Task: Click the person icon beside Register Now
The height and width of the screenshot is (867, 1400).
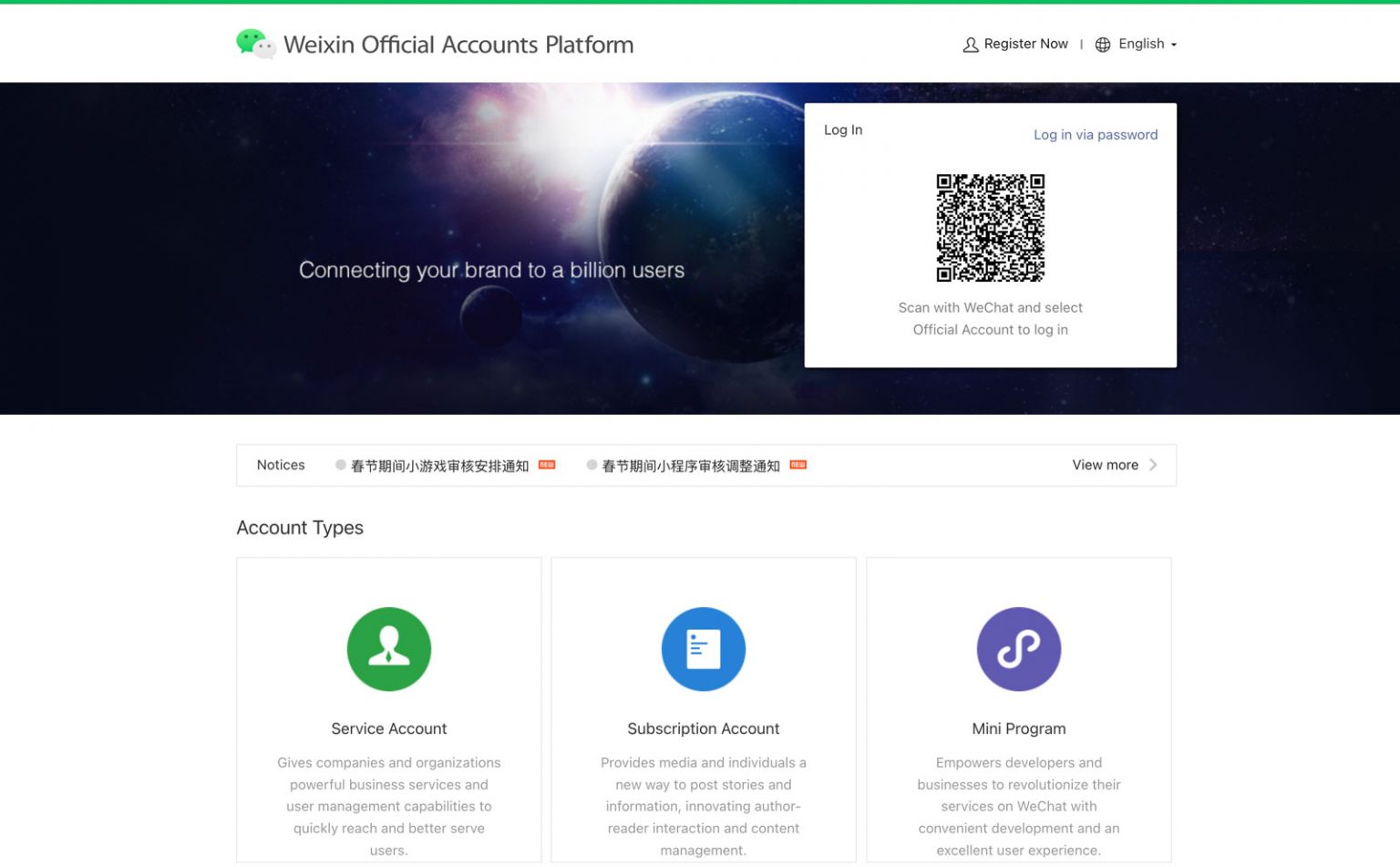Action: pos(970,44)
